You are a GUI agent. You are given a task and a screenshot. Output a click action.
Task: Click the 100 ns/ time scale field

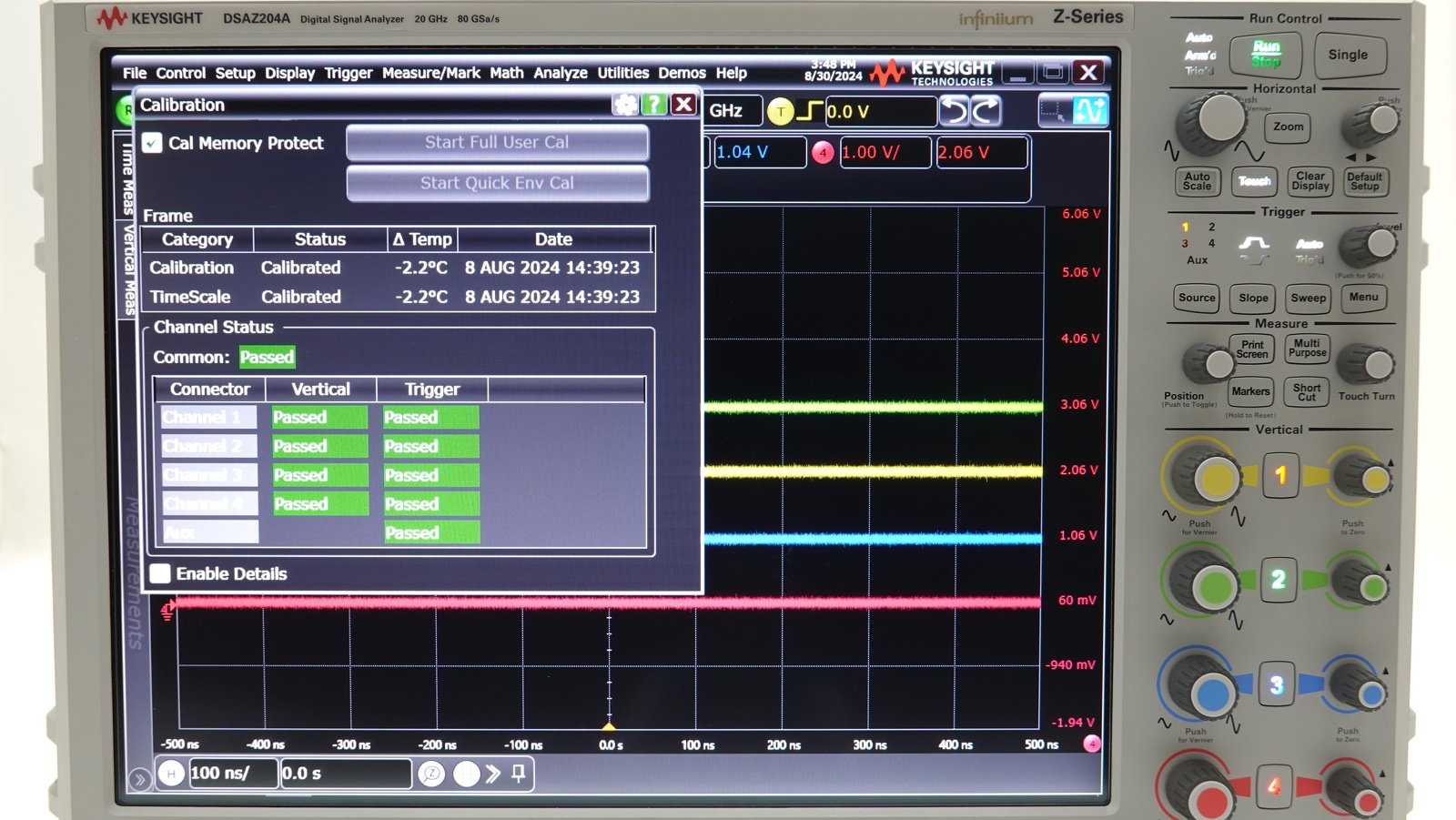pyautogui.click(x=232, y=774)
